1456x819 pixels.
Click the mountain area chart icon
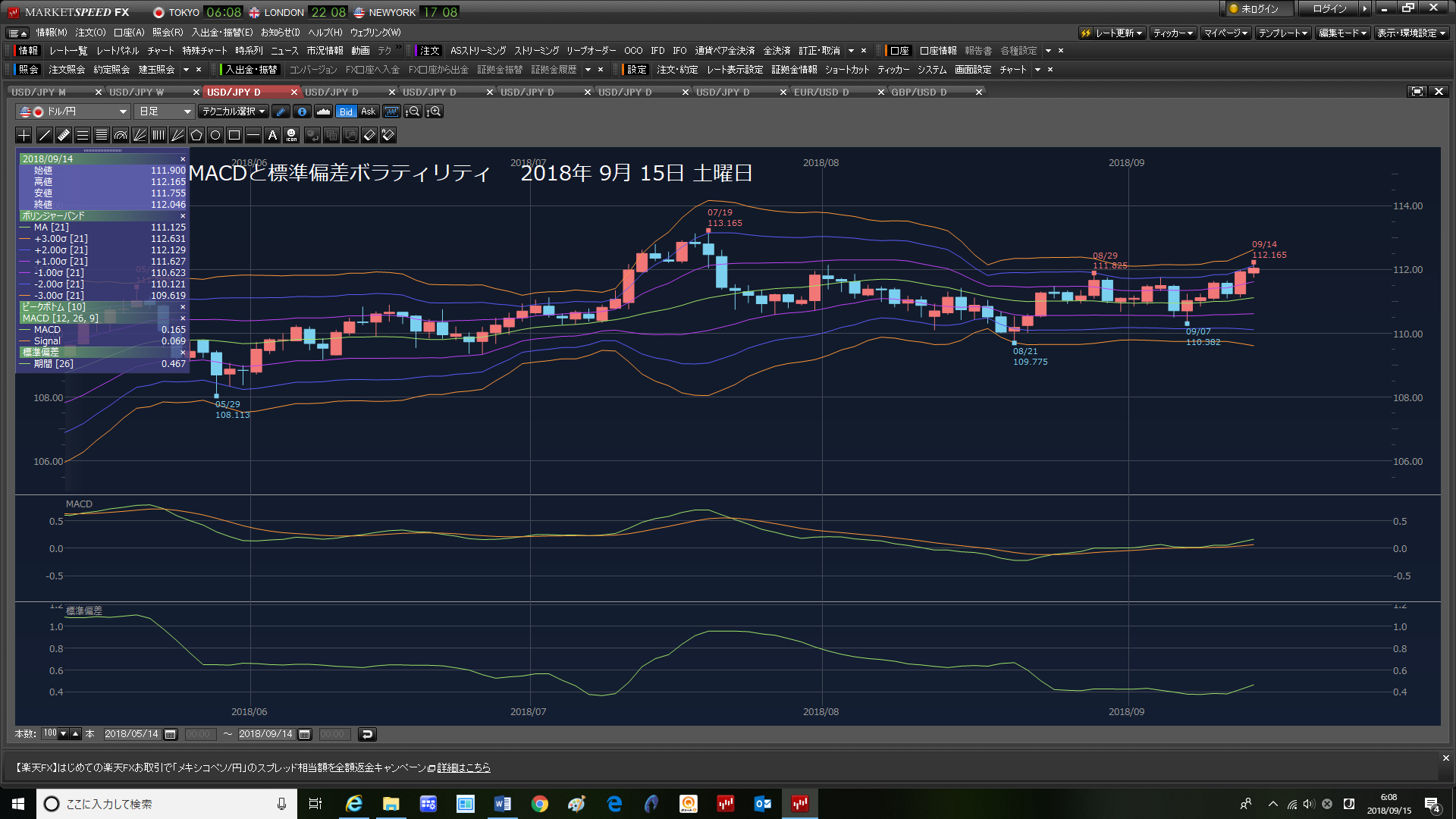[323, 111]
